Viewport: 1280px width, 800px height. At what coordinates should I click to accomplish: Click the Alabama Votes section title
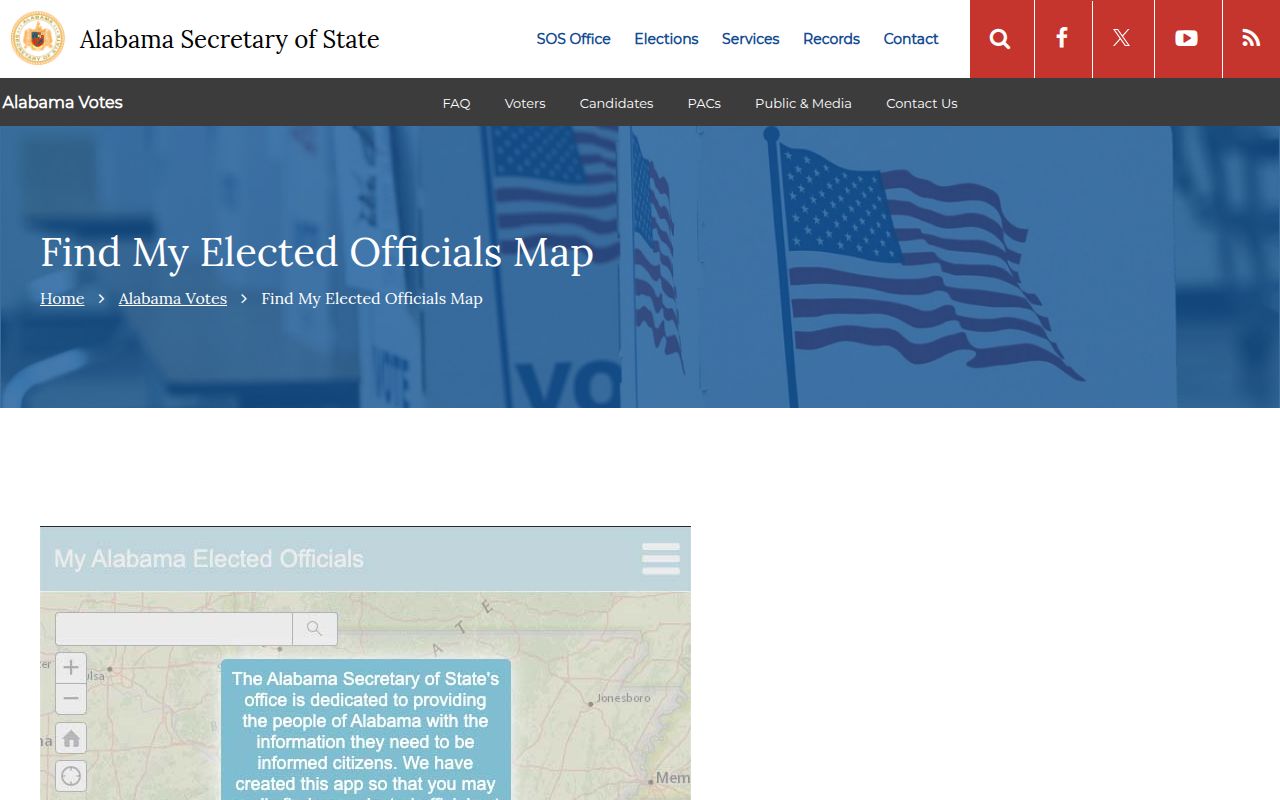(x=62, y=102)
